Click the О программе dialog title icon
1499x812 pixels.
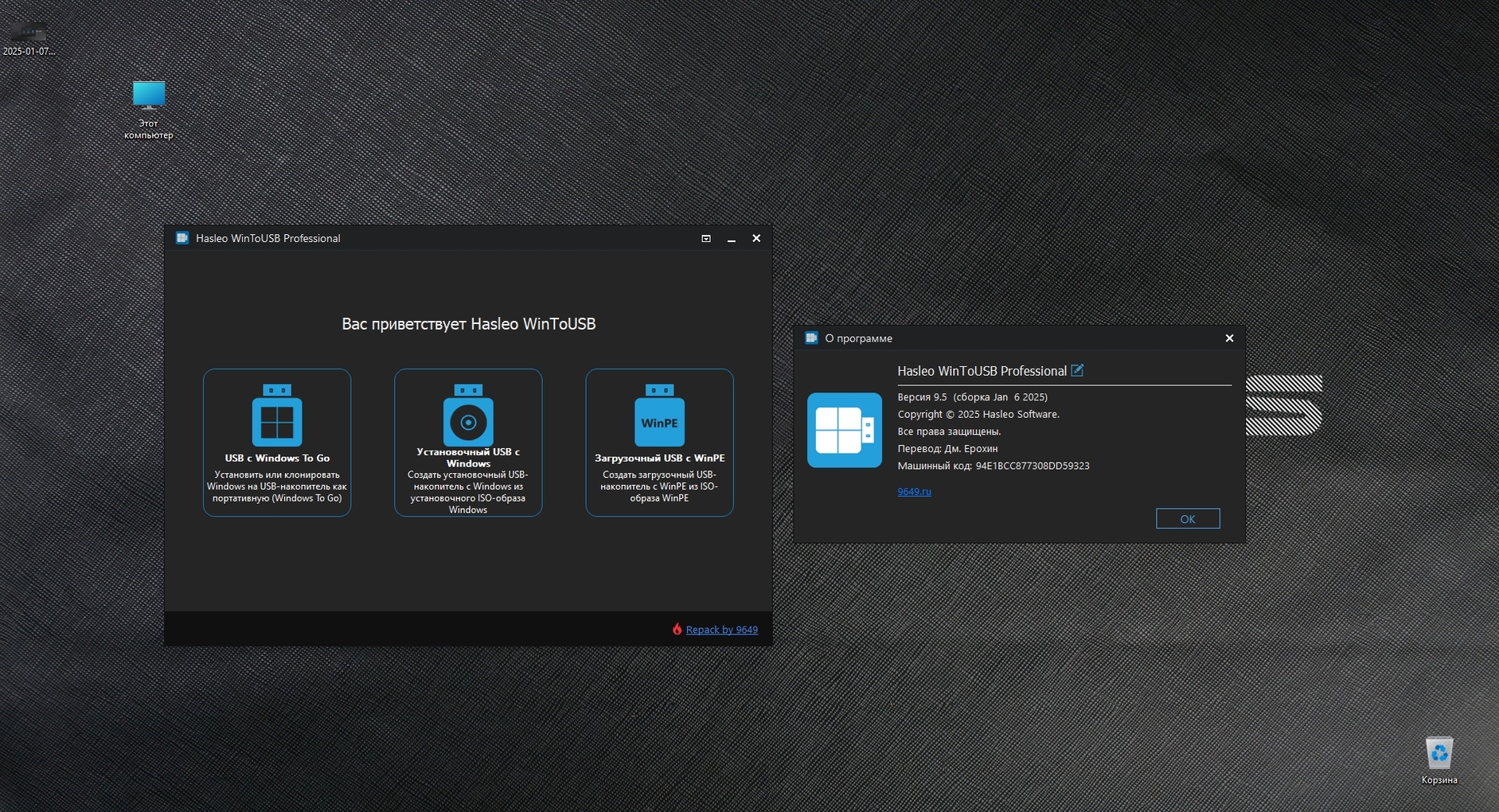click(x=811, y=338)
